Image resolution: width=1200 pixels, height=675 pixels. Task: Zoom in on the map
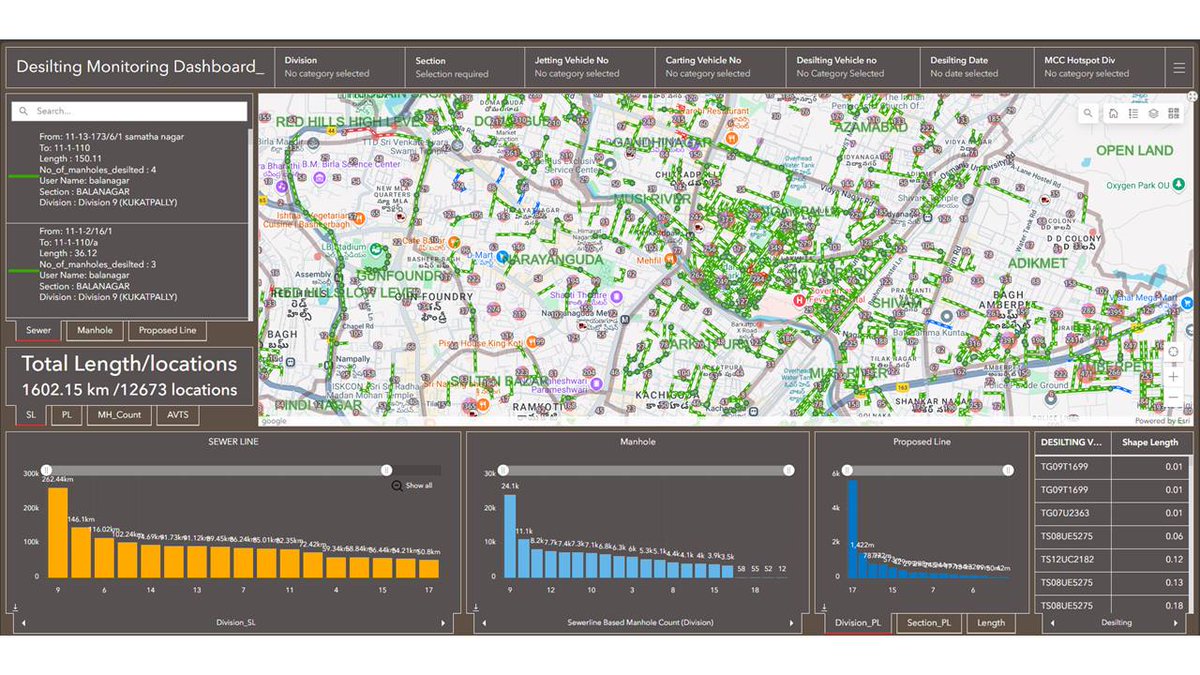tap(1173, 376)
